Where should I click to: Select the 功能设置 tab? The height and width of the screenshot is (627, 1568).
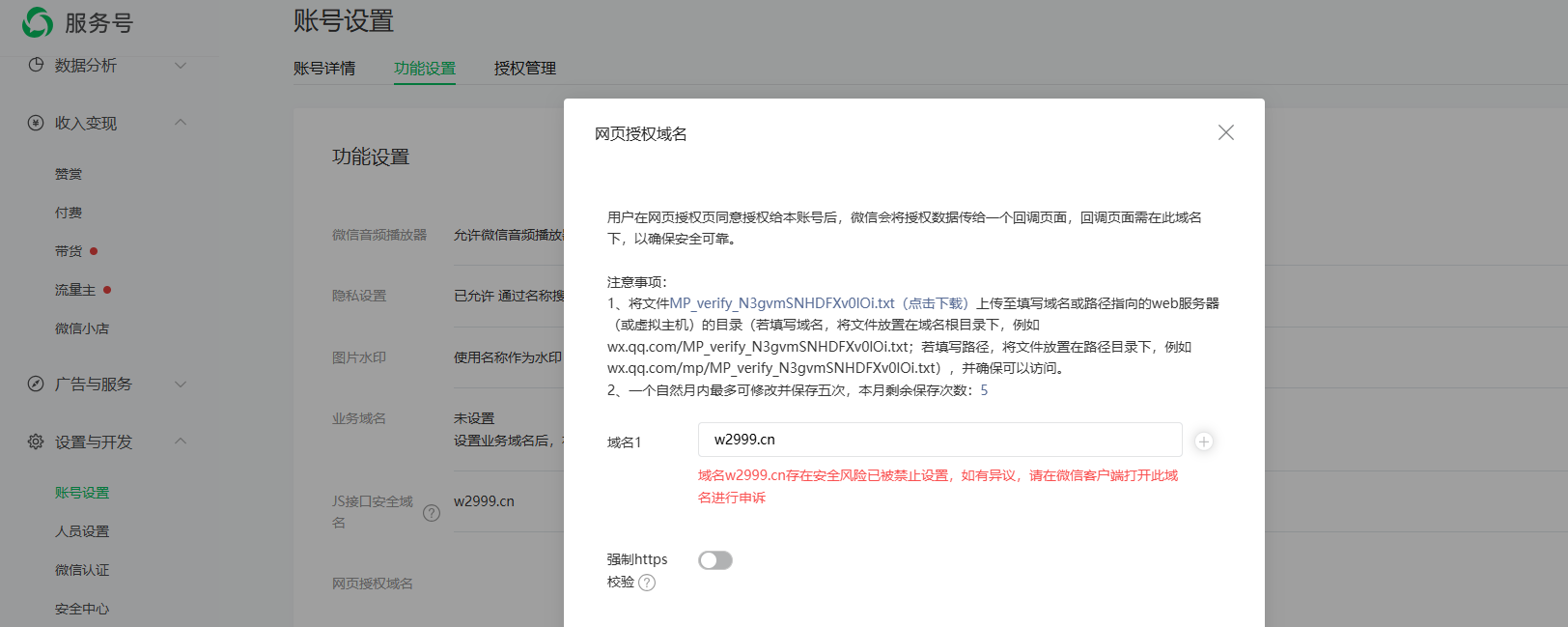click(x=425, y=69)
